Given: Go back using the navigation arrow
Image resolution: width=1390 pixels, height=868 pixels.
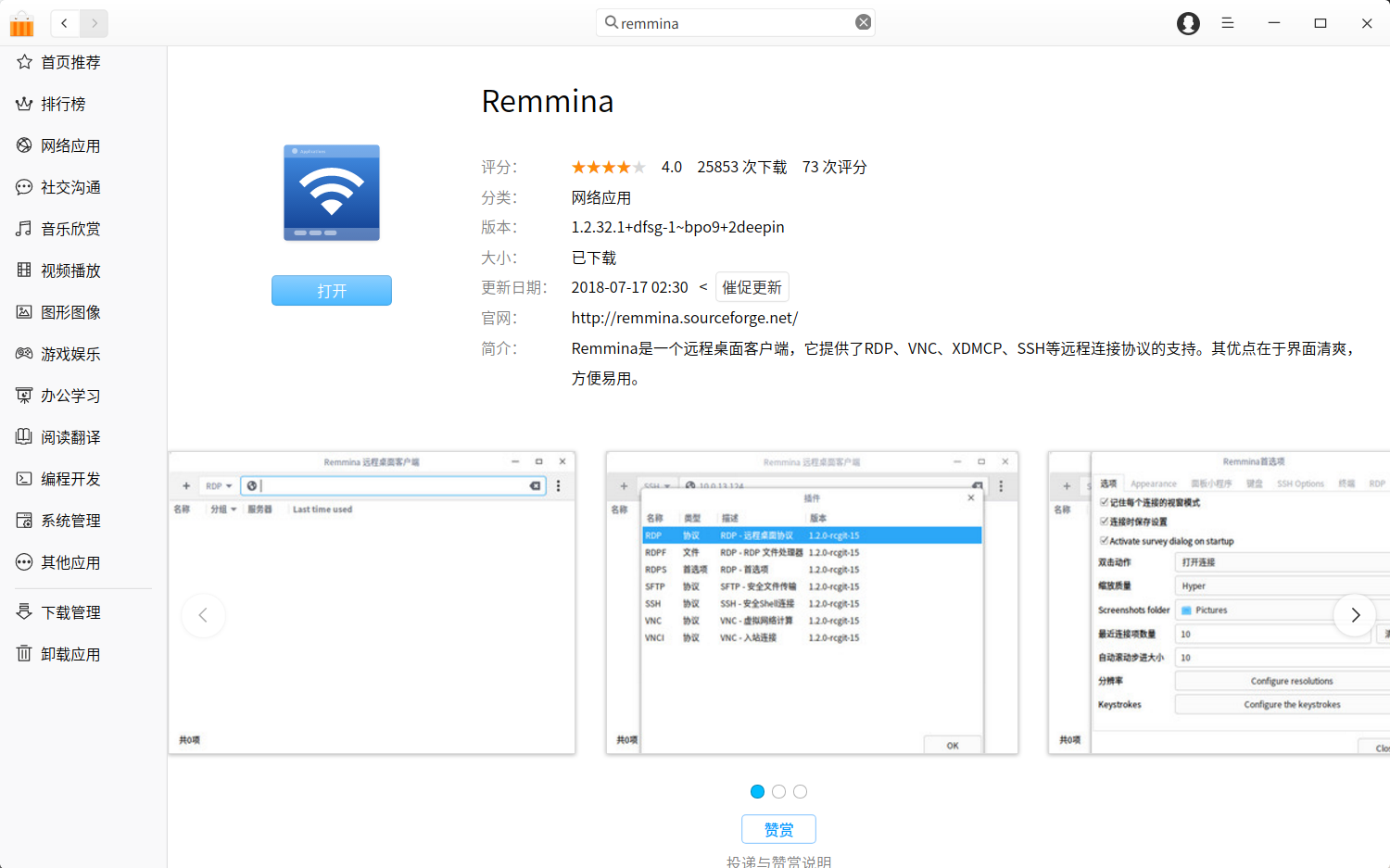Looking at the screenshot, I should [64, 23].
